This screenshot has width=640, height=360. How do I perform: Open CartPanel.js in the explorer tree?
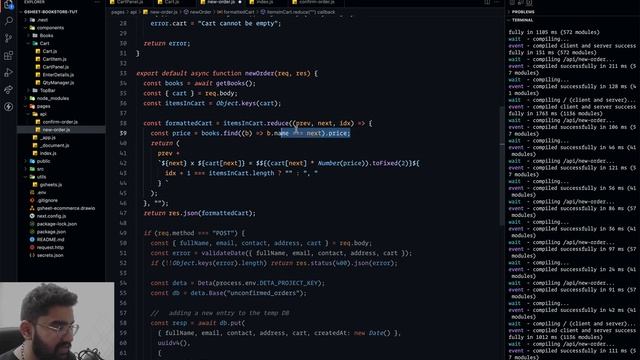pyautogui.click(x=56, y=67)
